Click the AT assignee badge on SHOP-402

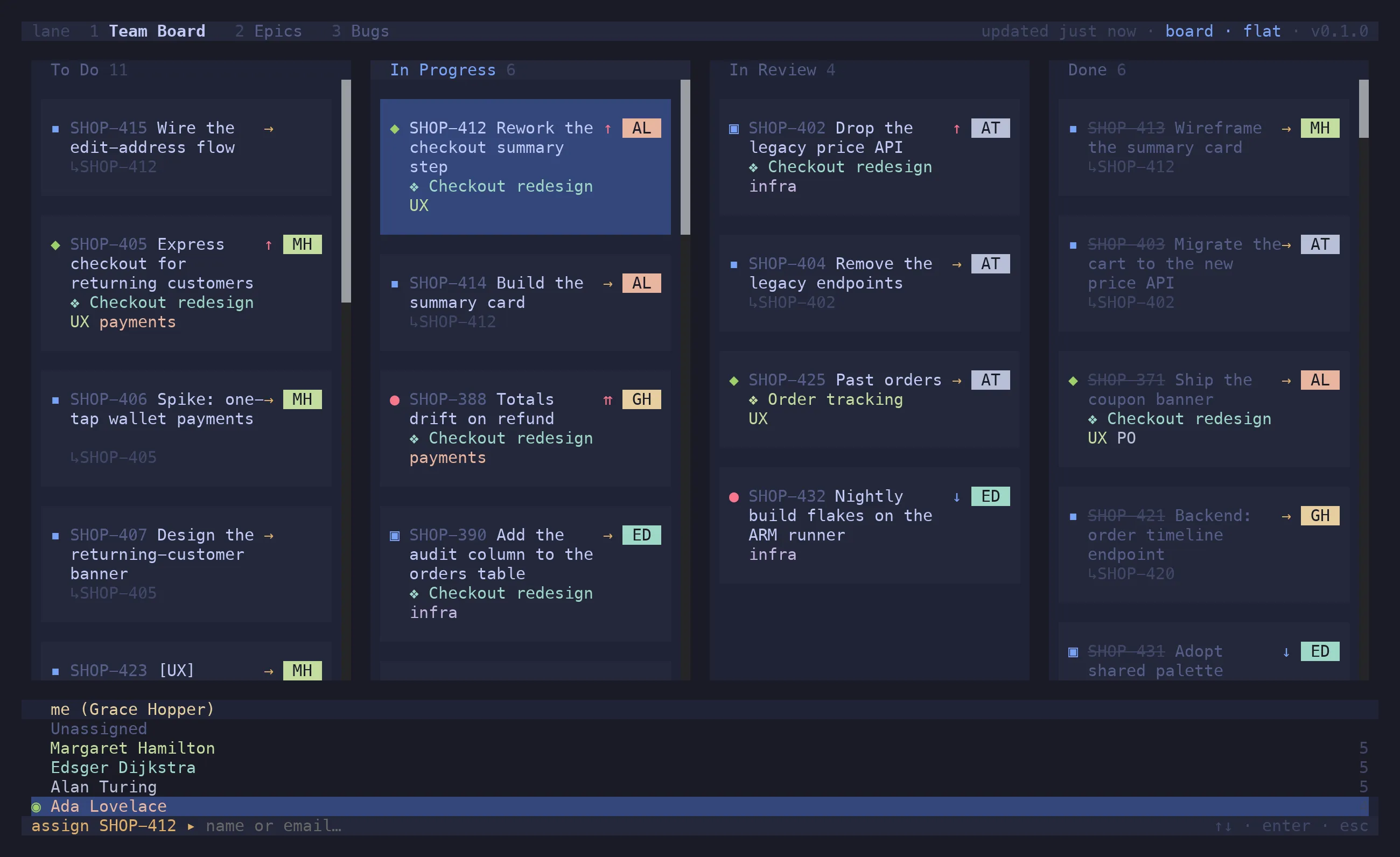tap(990, 128)
